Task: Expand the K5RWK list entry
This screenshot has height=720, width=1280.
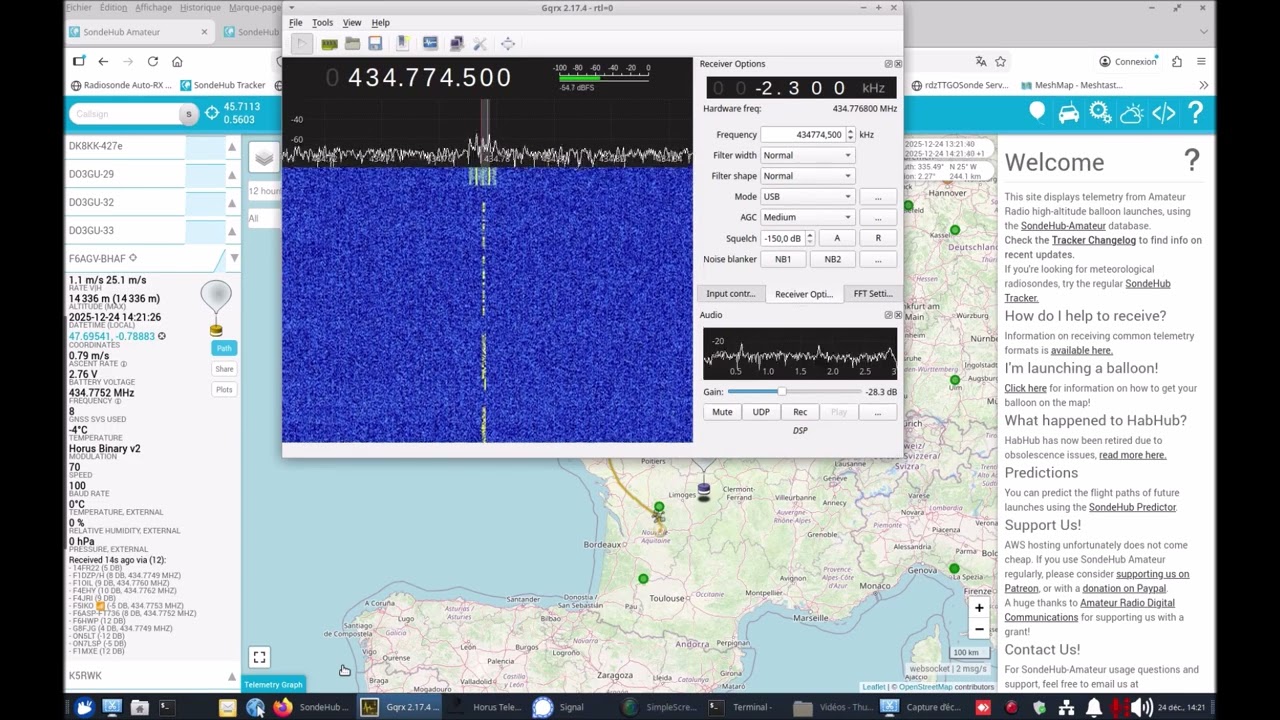Action: pyautogui.click(x=232, y=676)
